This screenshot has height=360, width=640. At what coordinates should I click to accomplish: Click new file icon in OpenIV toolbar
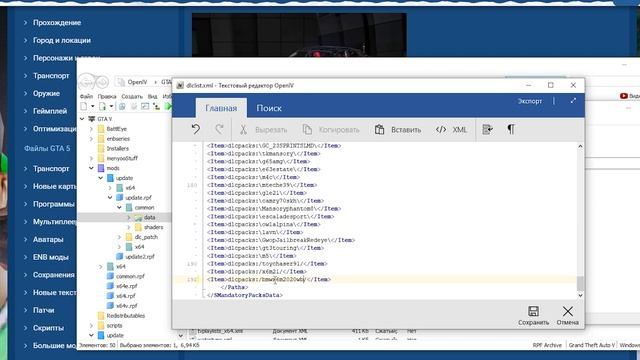coord(84,107)
